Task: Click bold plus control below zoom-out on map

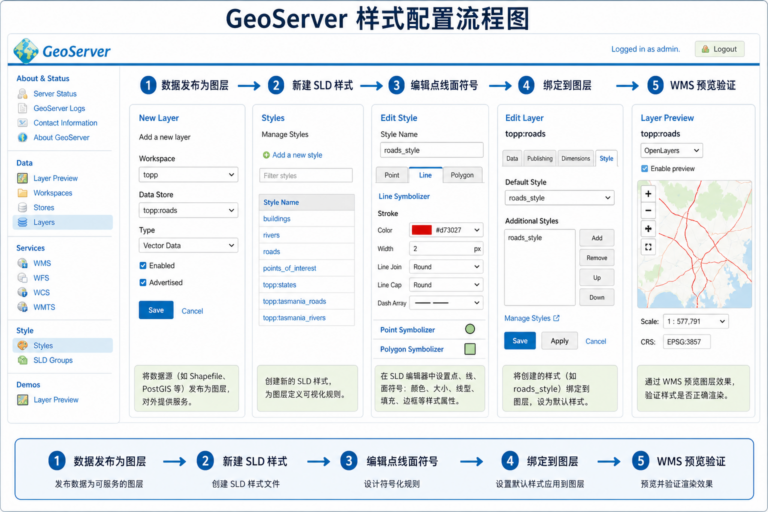Action: [x=648, y=229]
